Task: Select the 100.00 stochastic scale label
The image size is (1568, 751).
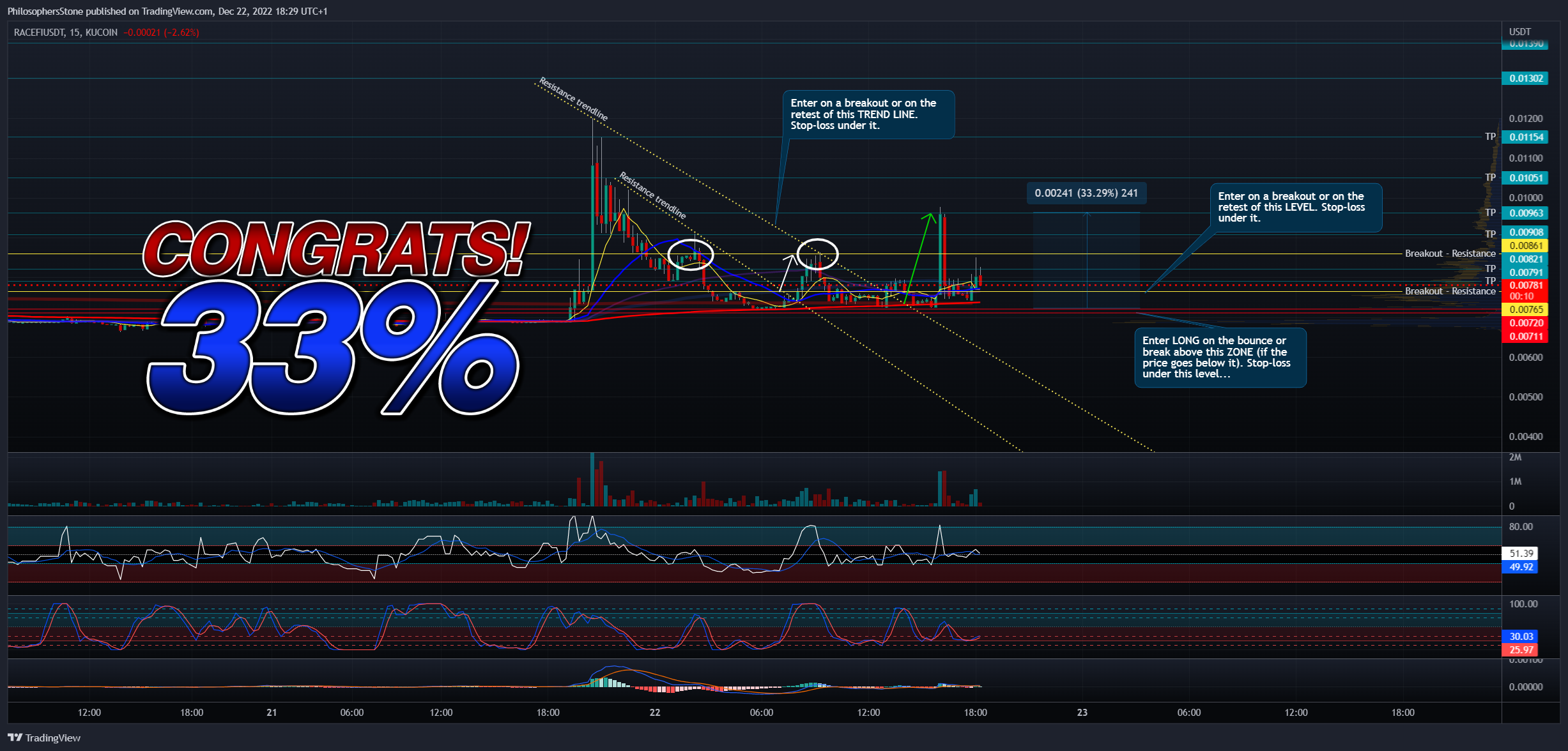Action: click(1523, 604)
